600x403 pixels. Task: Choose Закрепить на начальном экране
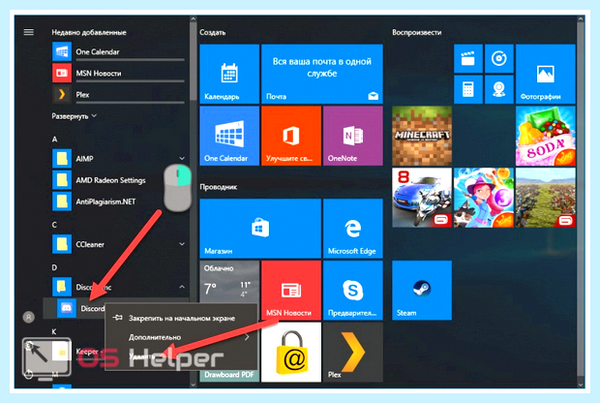coord(181,318)
